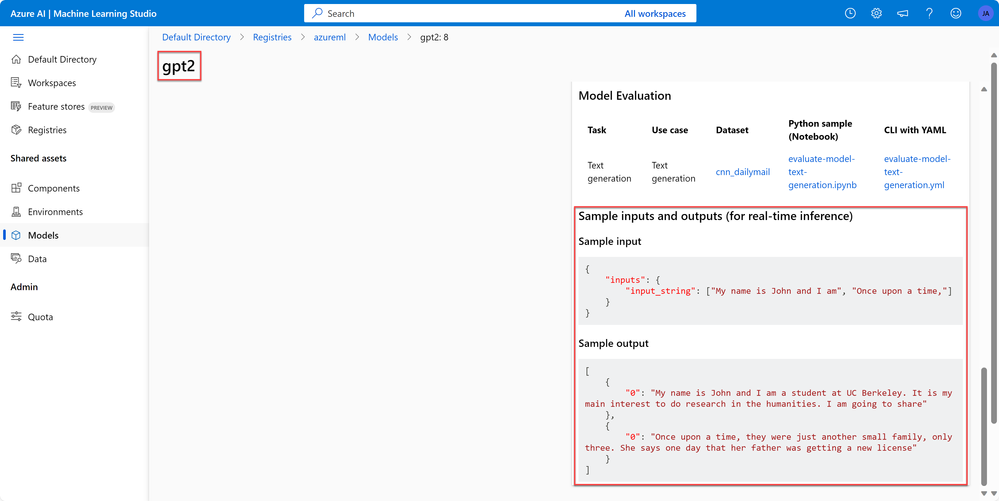Viewport: 999px width, 501px height.
Task: Click the Task column header
Action: (597, 130)
